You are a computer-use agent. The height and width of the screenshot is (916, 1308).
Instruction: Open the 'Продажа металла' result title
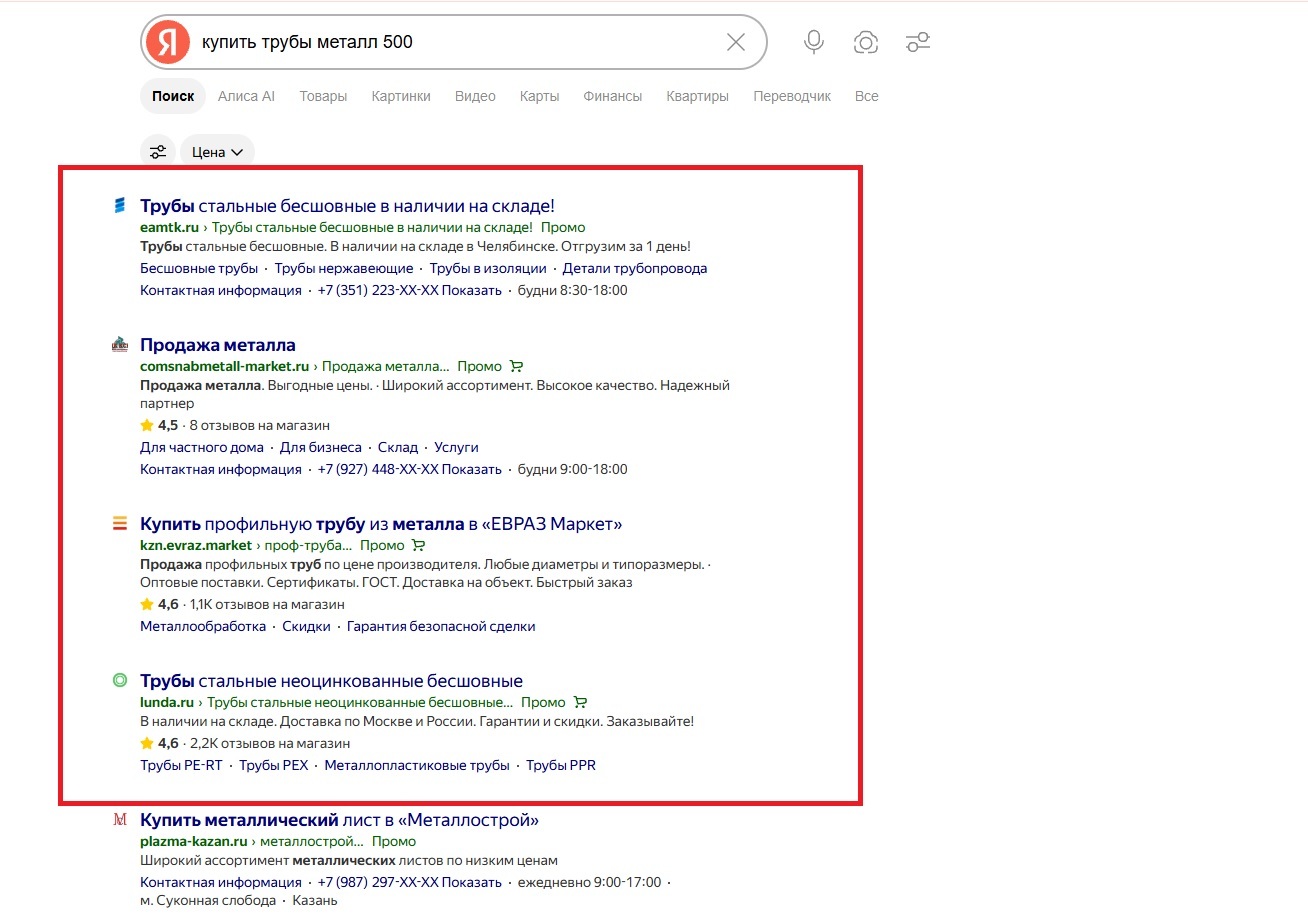tap(218, 345)
